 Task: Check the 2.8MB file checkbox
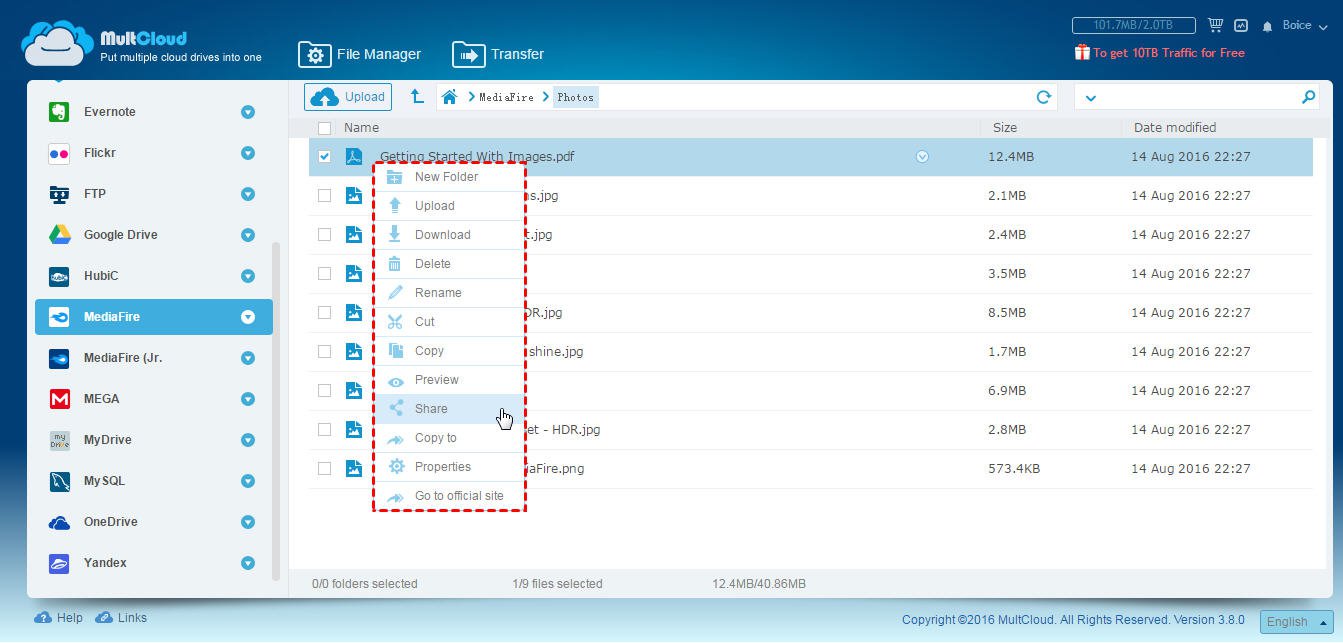[x=324, y=429]
